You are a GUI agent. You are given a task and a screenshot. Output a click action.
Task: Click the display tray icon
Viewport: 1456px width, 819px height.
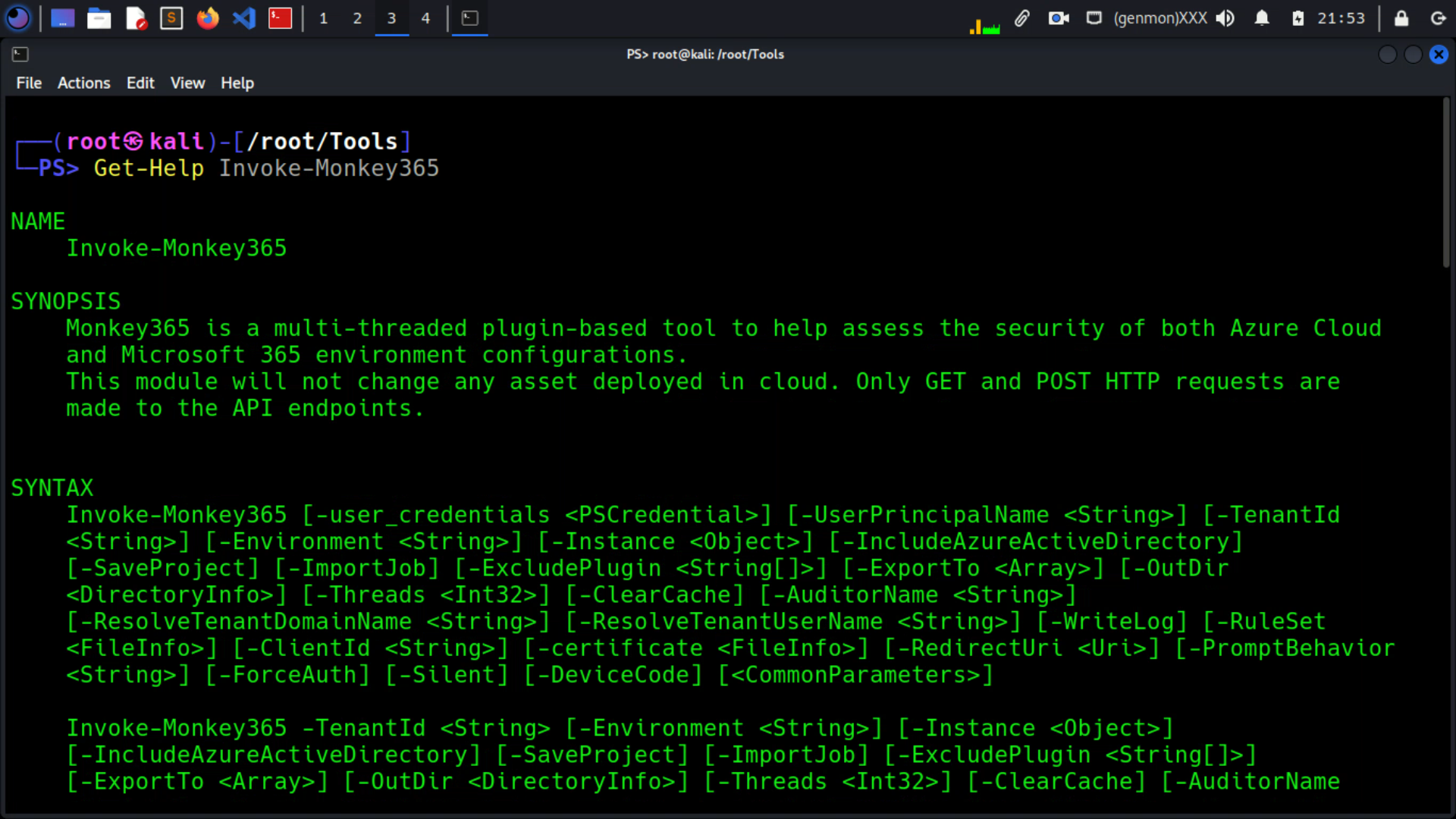click(x=1094, y=17)
